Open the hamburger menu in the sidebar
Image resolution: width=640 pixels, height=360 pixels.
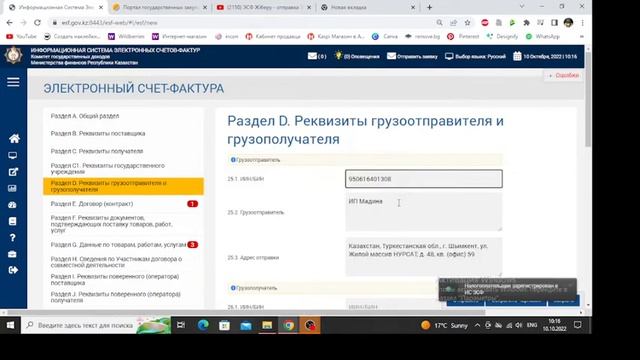(x=13, y=82)
